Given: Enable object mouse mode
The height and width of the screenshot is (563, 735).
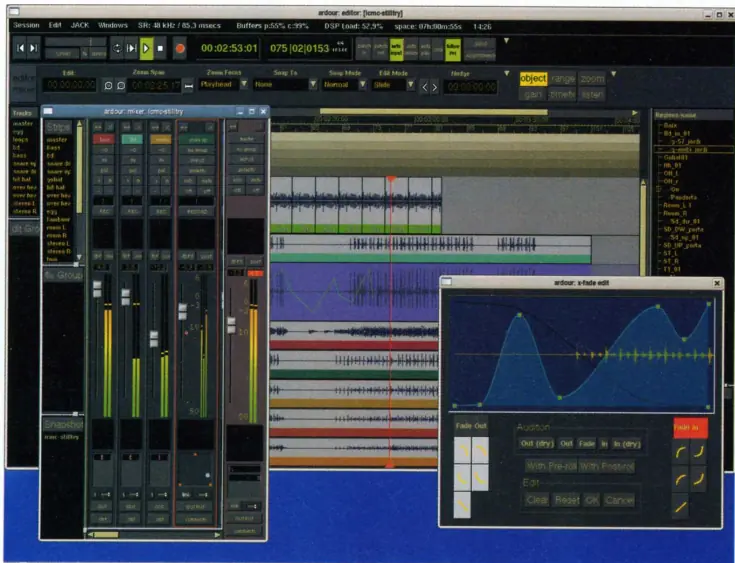Looking at the screenshot, I should click(x=533, y=78).
